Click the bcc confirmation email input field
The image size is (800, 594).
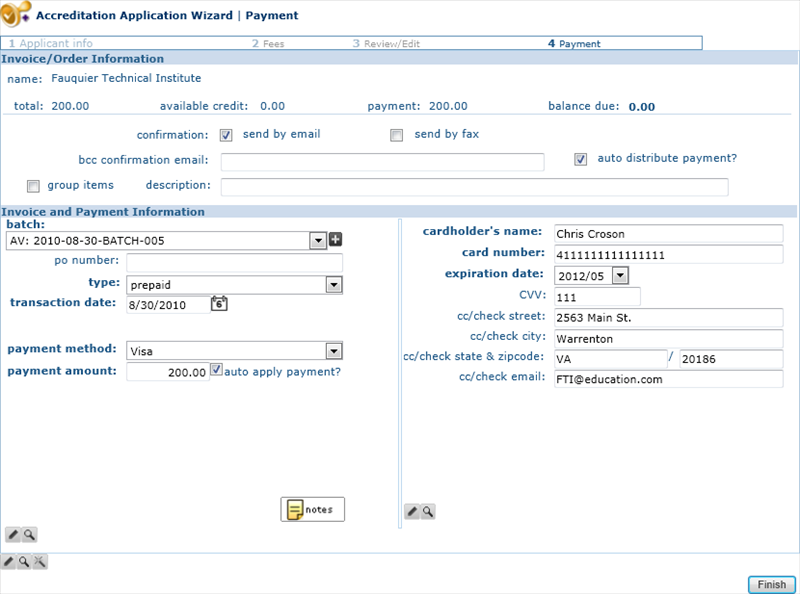click(x=380, y=160)
